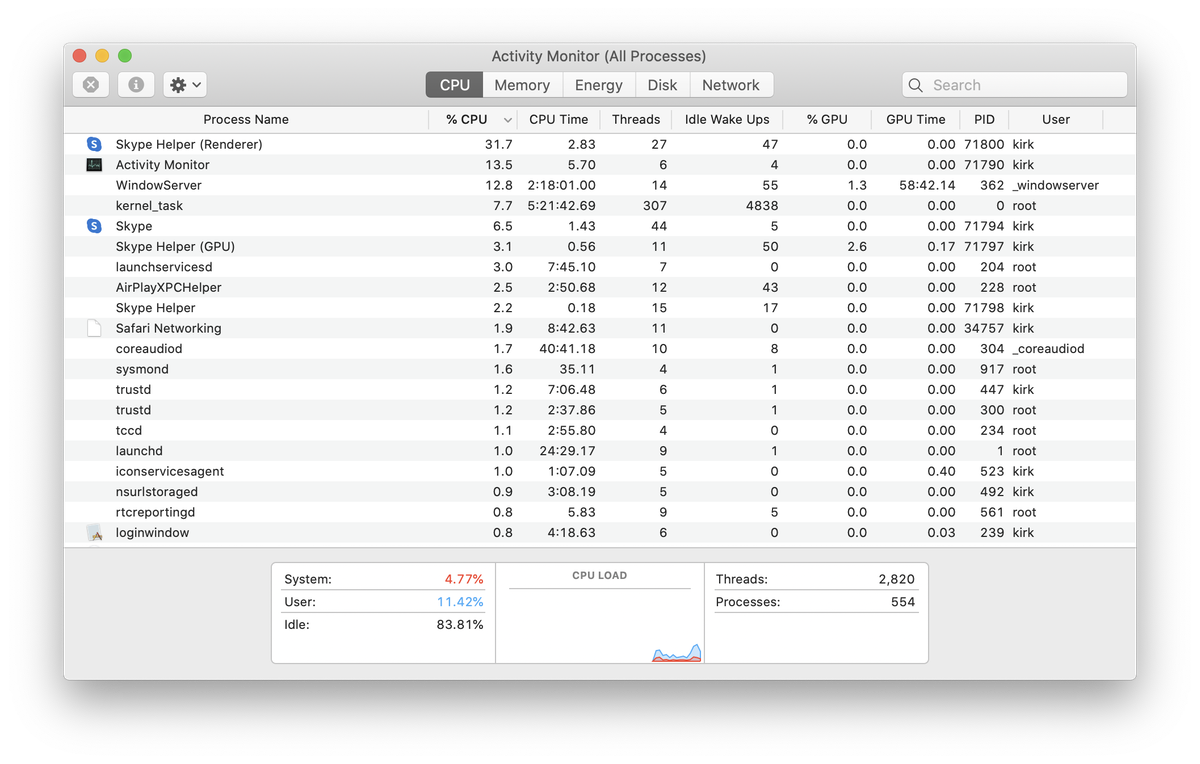Click the Idle 83.81% value
Screen dimensions: 1200x764
click(x=460, y=625)
